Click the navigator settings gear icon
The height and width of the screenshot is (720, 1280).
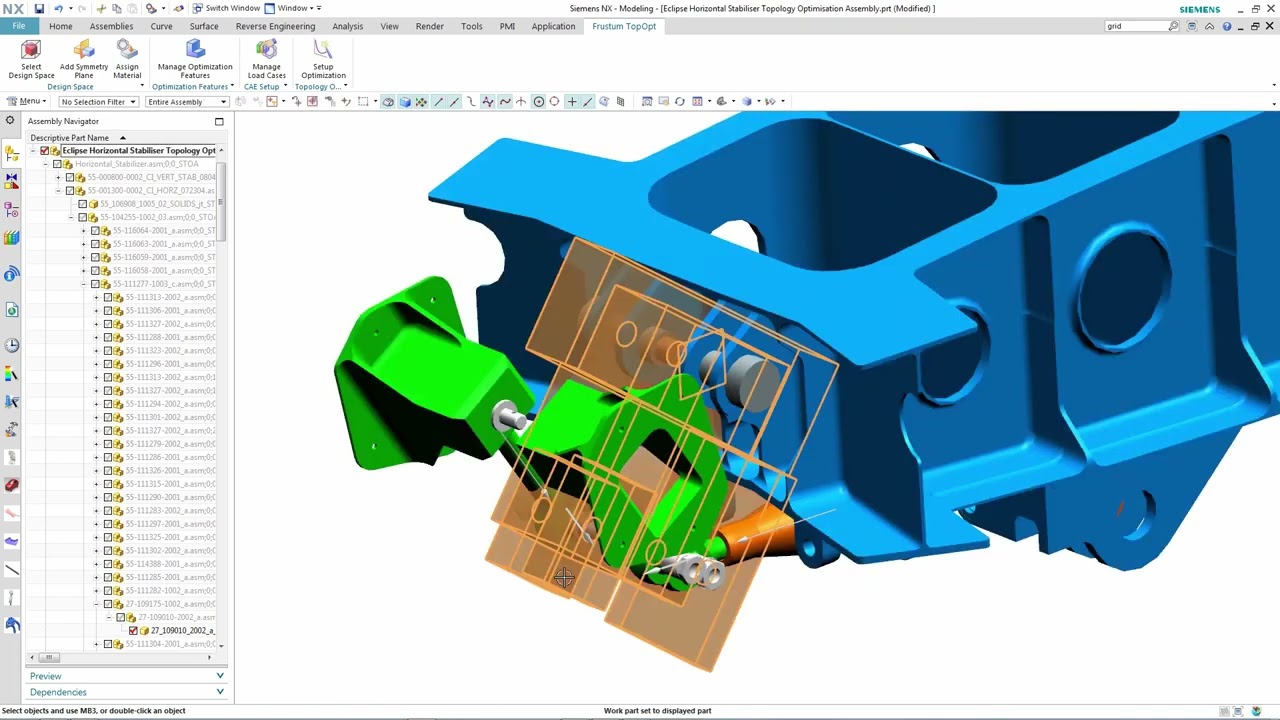coord(10,121)
